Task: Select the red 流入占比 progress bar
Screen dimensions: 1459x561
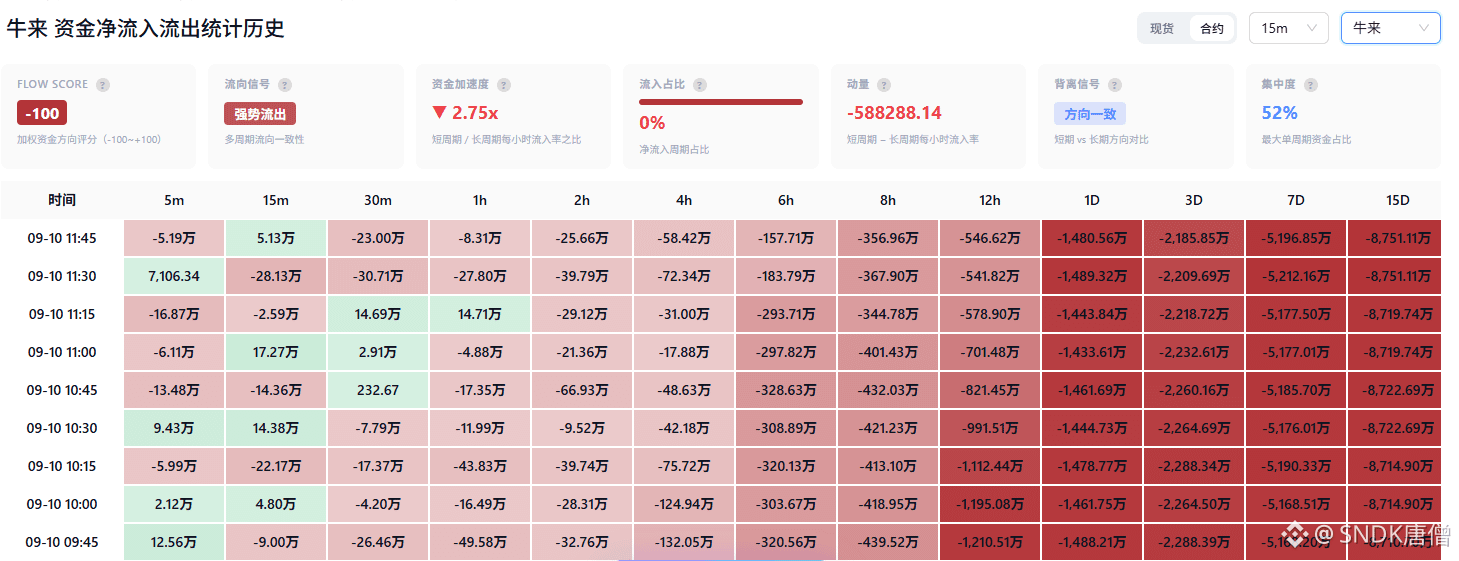Action: coord(721,102)
